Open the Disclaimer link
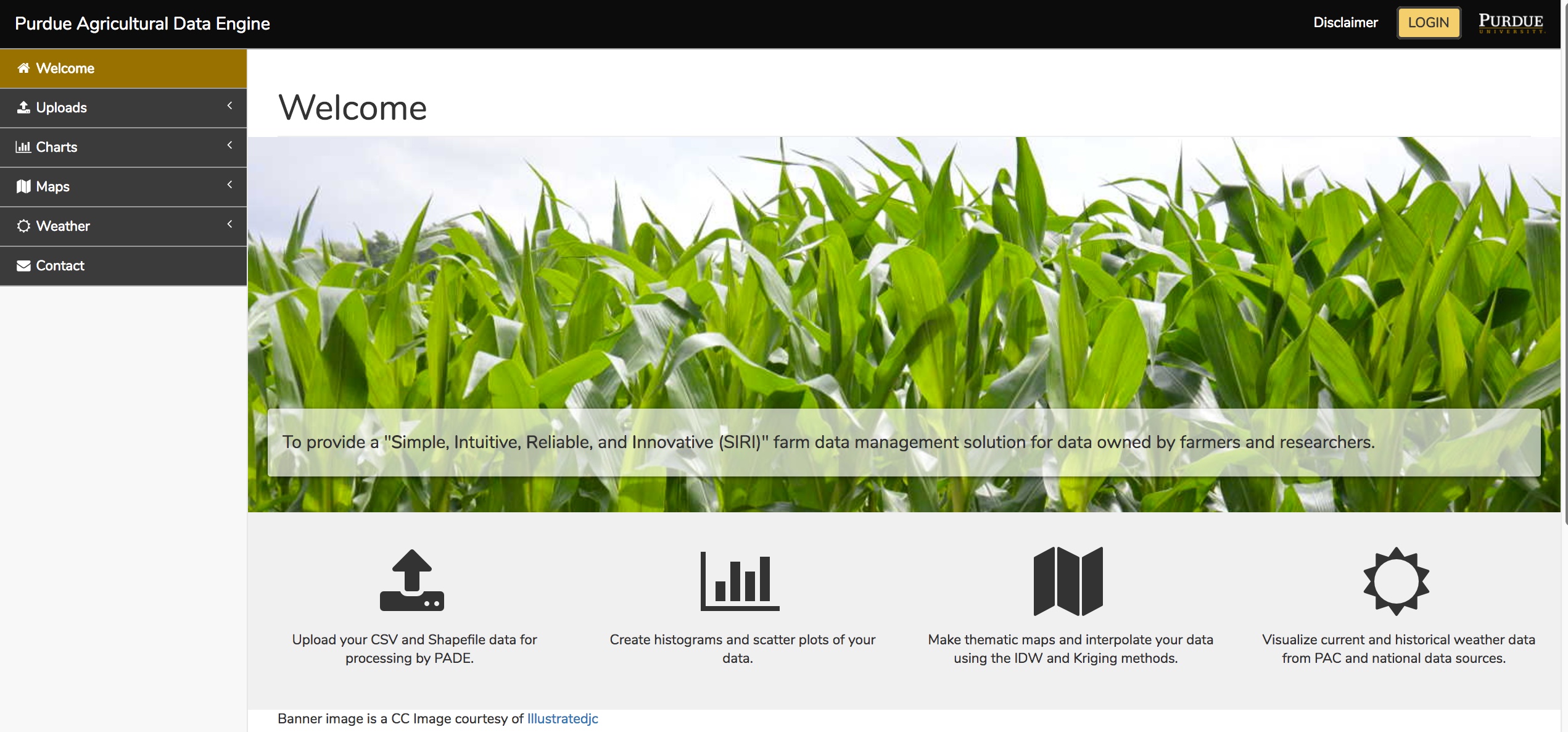Screen dimensions: 1568x732 [x=1345, y=23]
